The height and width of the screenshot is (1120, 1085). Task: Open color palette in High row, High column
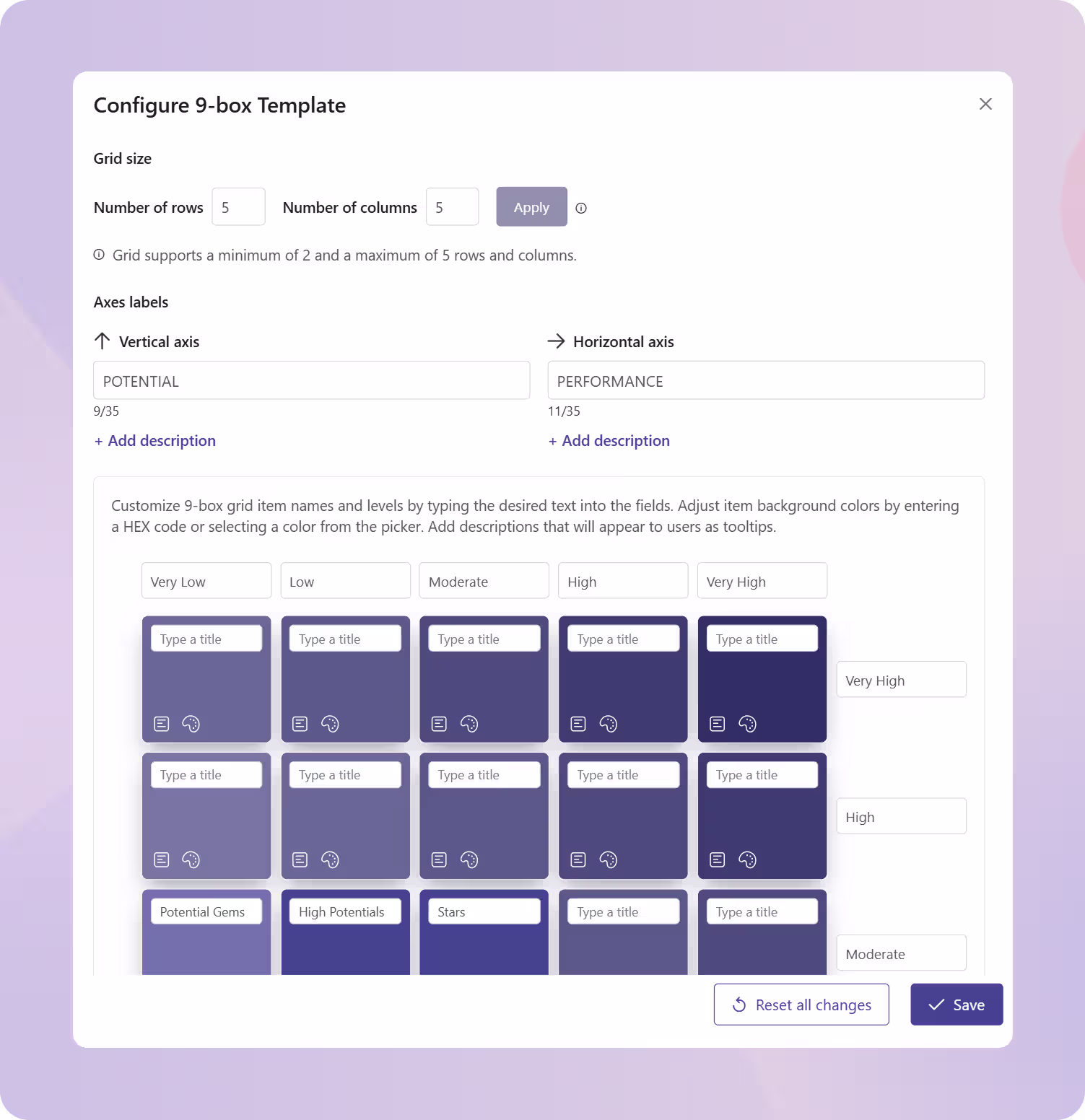(609, 859)
